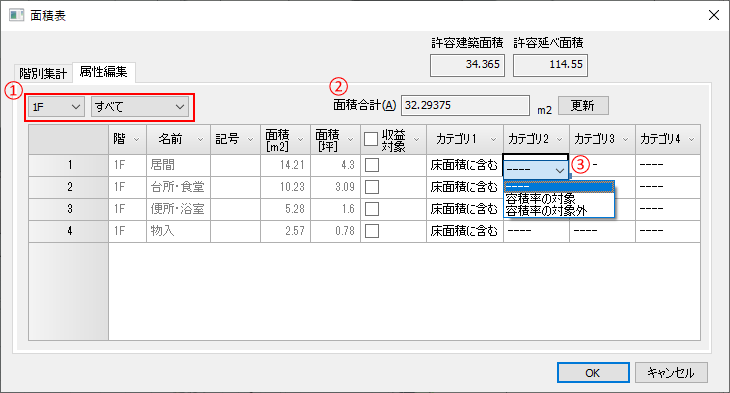
Task: Click tsubo cell 1.6
Action: (x=336, y=209)
